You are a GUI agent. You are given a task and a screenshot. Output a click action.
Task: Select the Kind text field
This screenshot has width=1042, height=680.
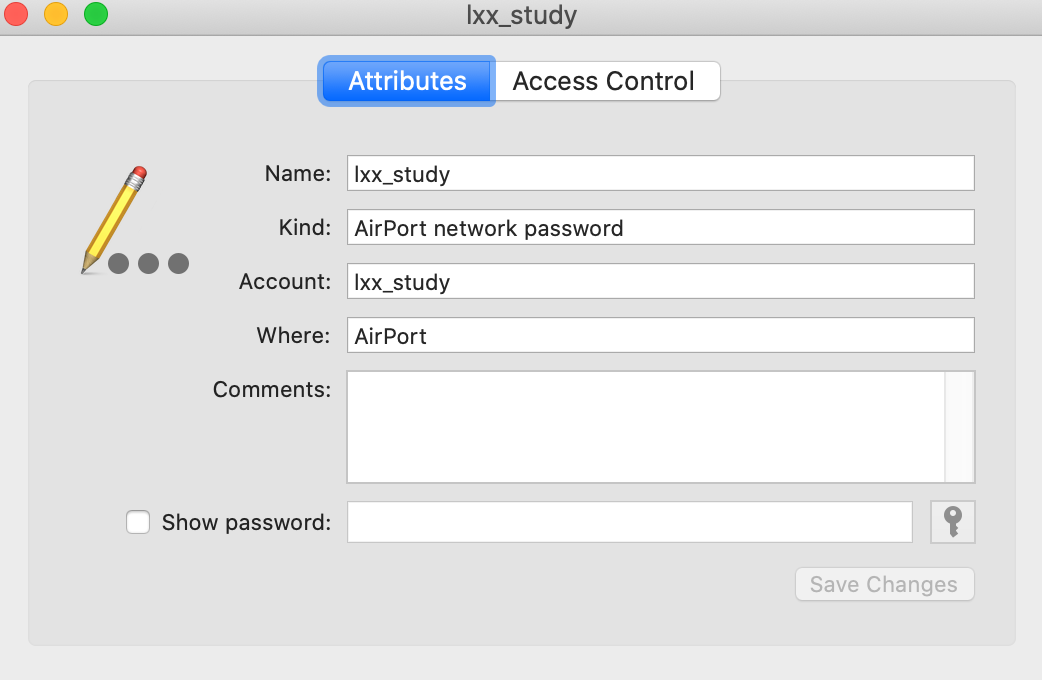click(x=660, y=228)
